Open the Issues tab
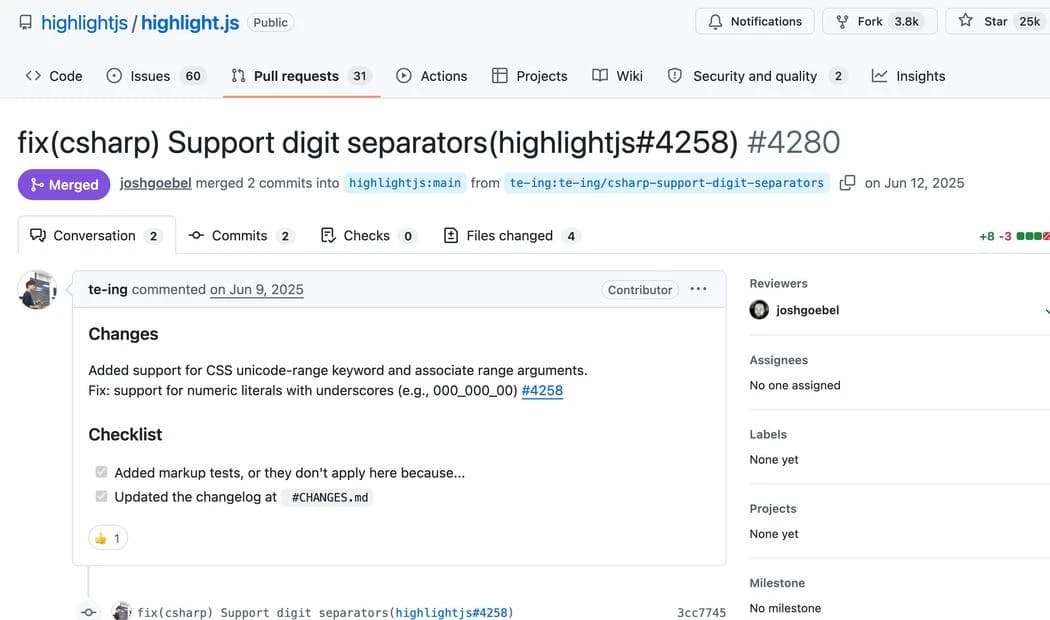Viewport: 1050px width, 620px height. tap(155, 76)
